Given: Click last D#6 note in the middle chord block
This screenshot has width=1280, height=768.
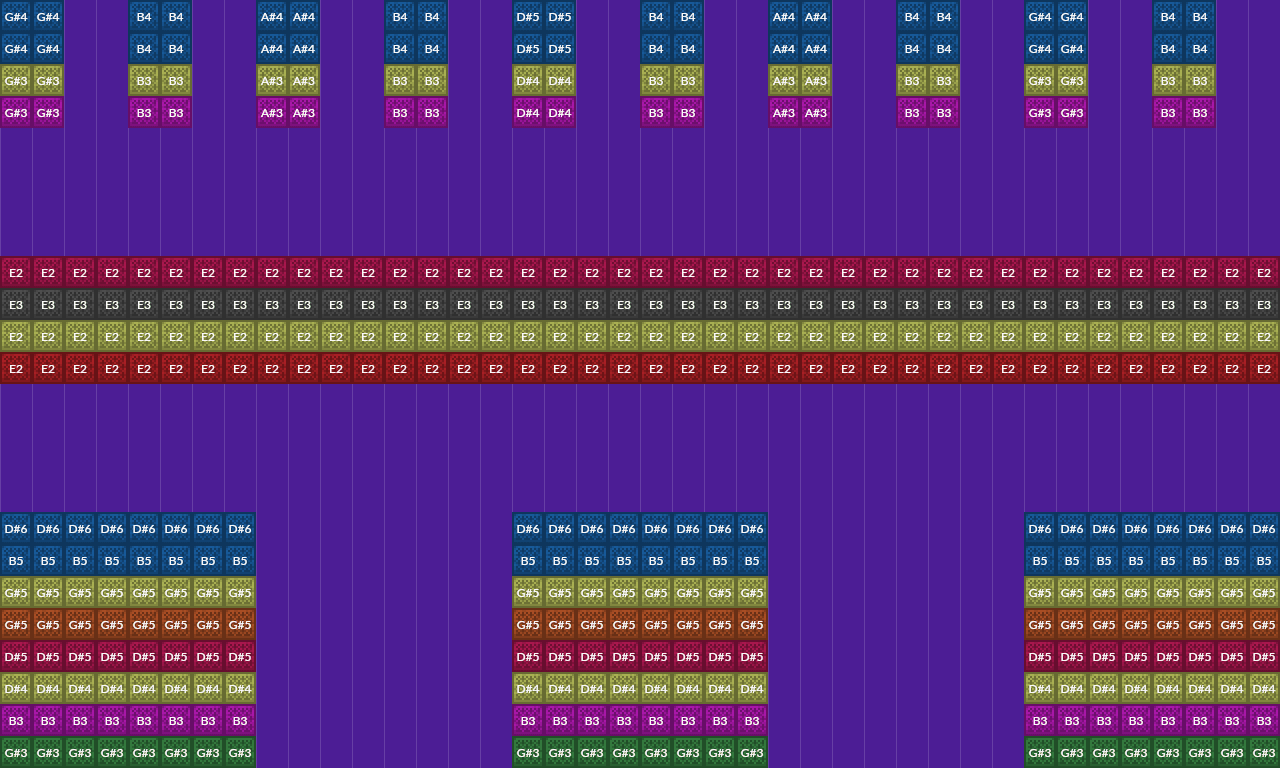Looking at the screenshot, I should (752, 529).
